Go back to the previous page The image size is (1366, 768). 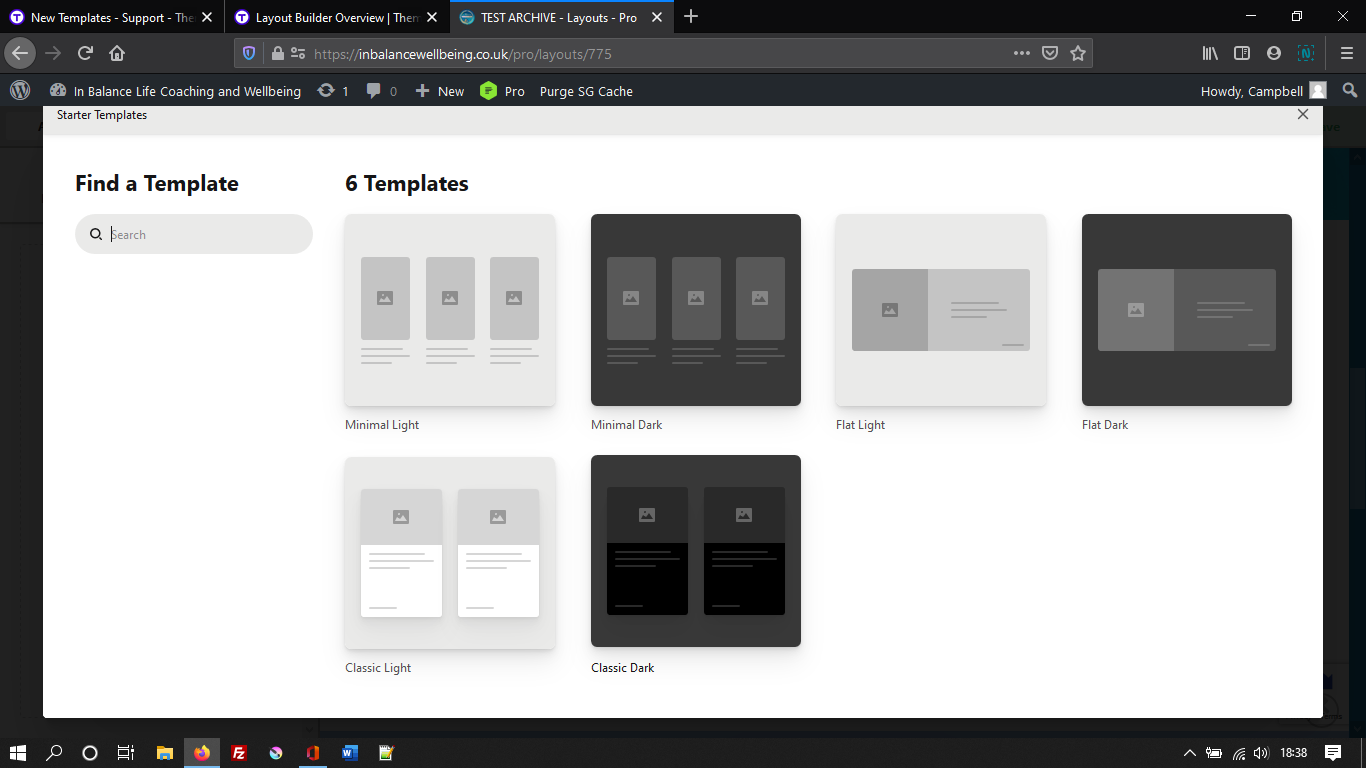tap(20, 53)
